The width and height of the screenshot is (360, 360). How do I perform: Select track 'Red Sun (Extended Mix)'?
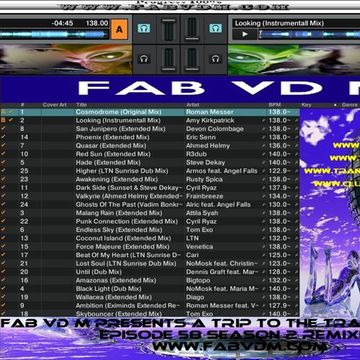click(x=113, y=154)
